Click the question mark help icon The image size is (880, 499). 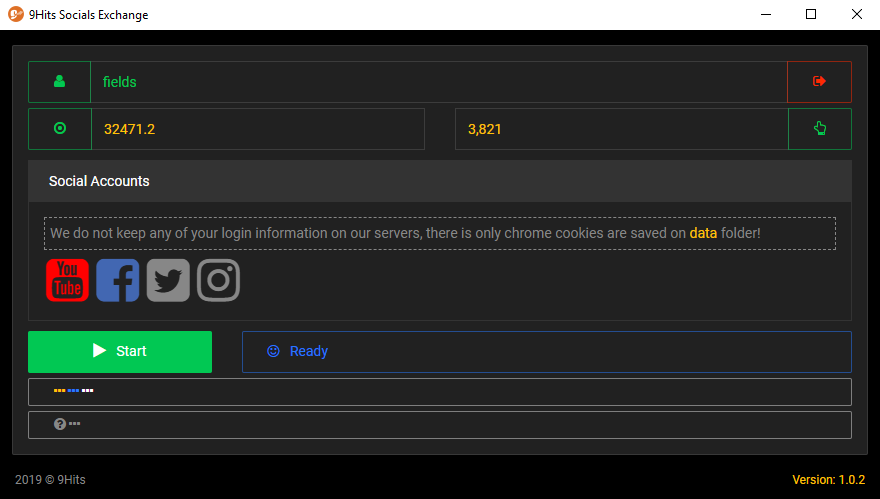coord(59,424)
